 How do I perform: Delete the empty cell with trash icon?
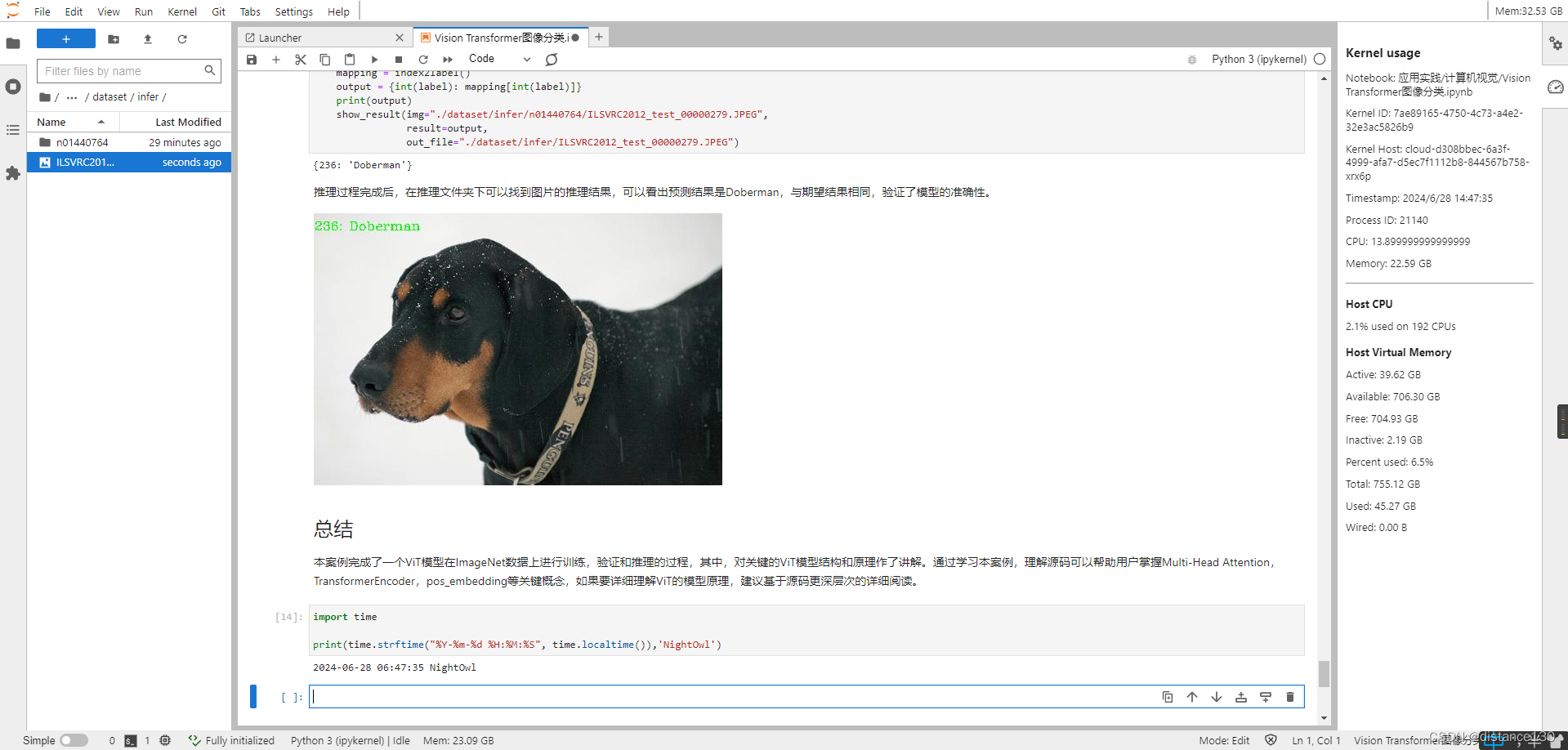point(1289,697)
